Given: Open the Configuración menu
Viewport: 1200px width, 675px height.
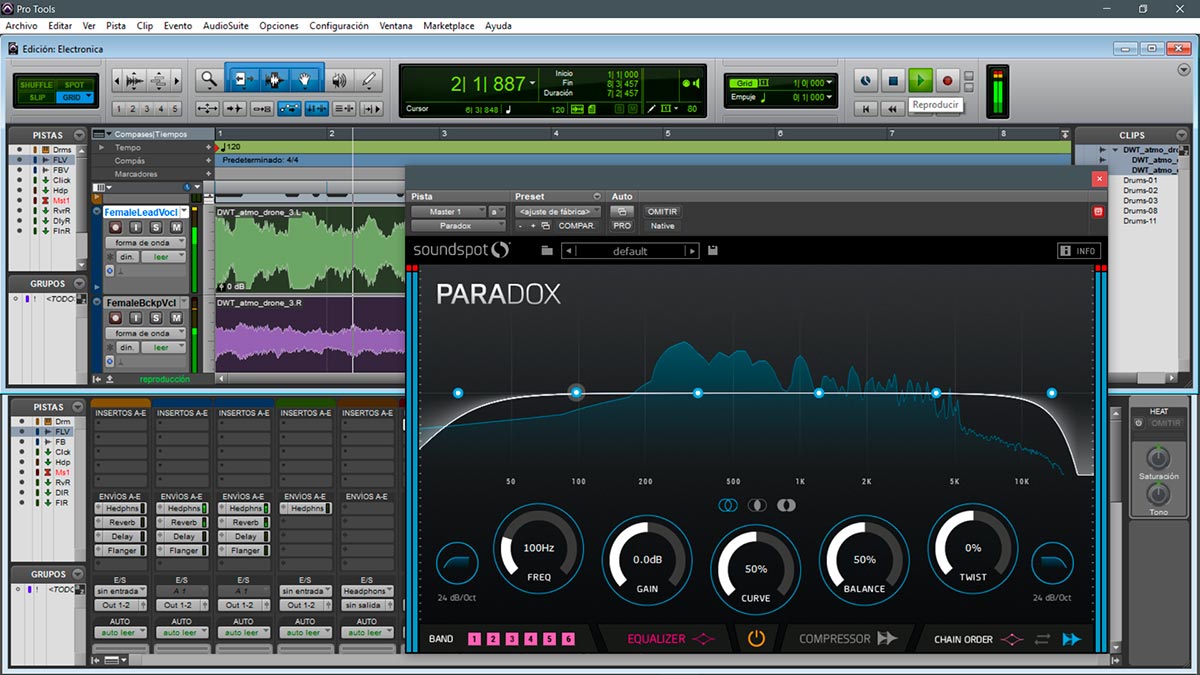Looking at the screenshot, I should coord(339,26).
